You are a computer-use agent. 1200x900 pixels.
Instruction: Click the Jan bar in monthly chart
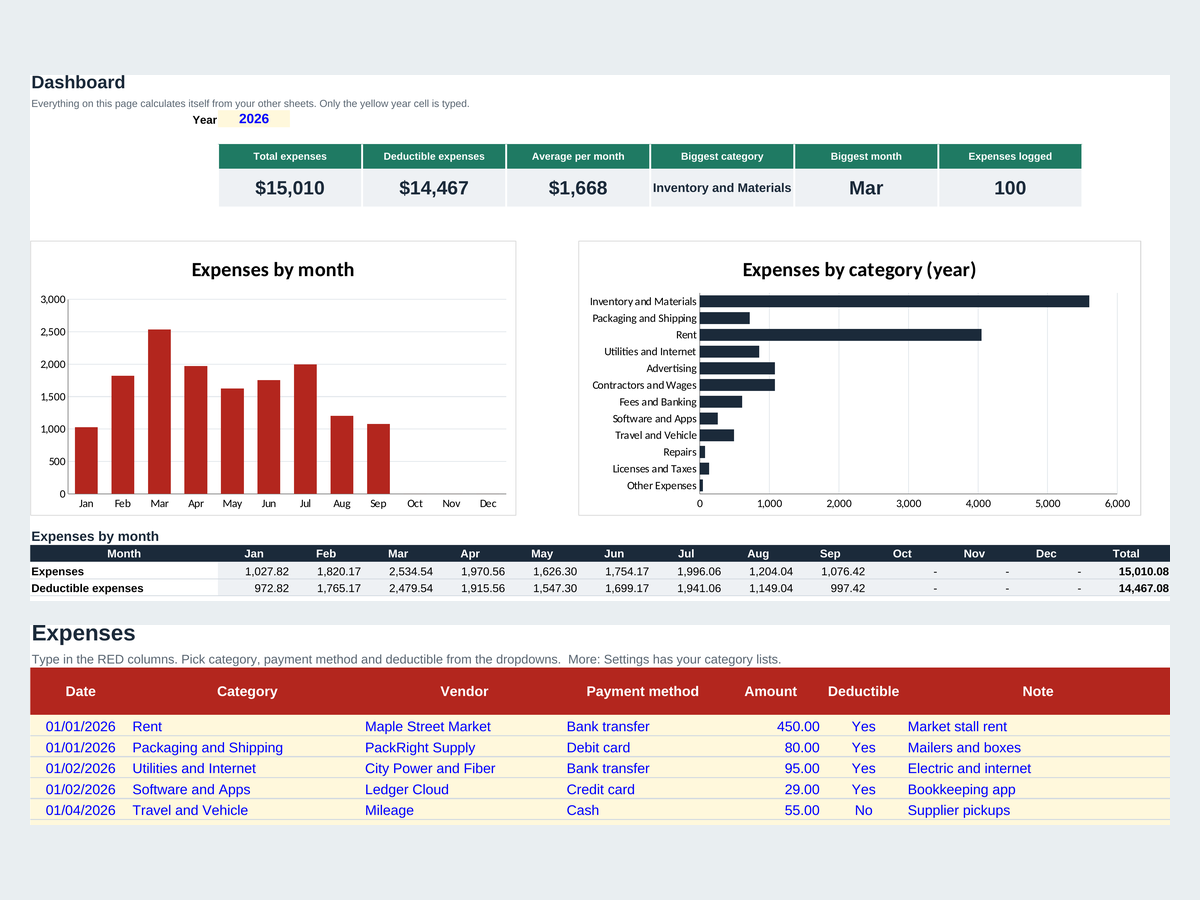pyautogui.click(x=86, y=460)
